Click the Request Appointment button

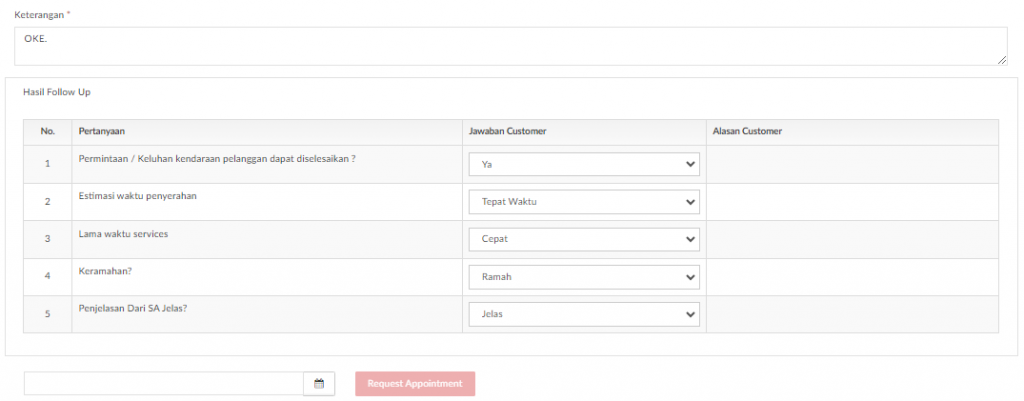(415, 384)
